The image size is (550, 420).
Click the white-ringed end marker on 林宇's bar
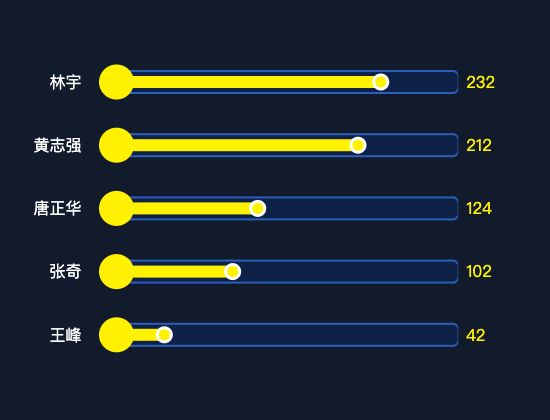coord(381,82)
